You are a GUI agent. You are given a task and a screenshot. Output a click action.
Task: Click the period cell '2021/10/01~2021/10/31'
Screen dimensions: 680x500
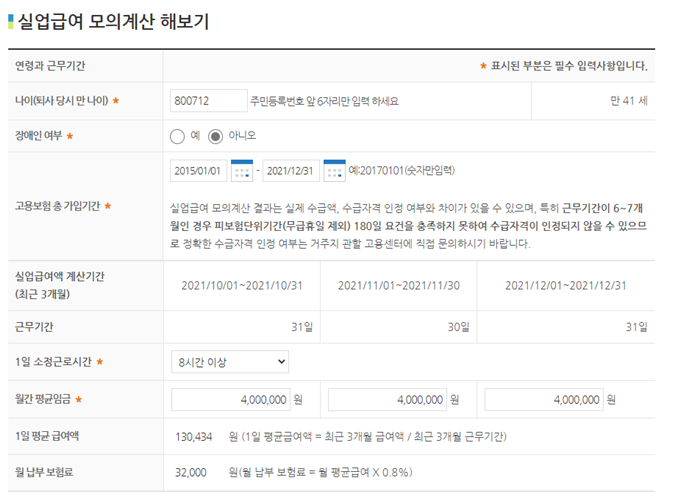point(242,286)
